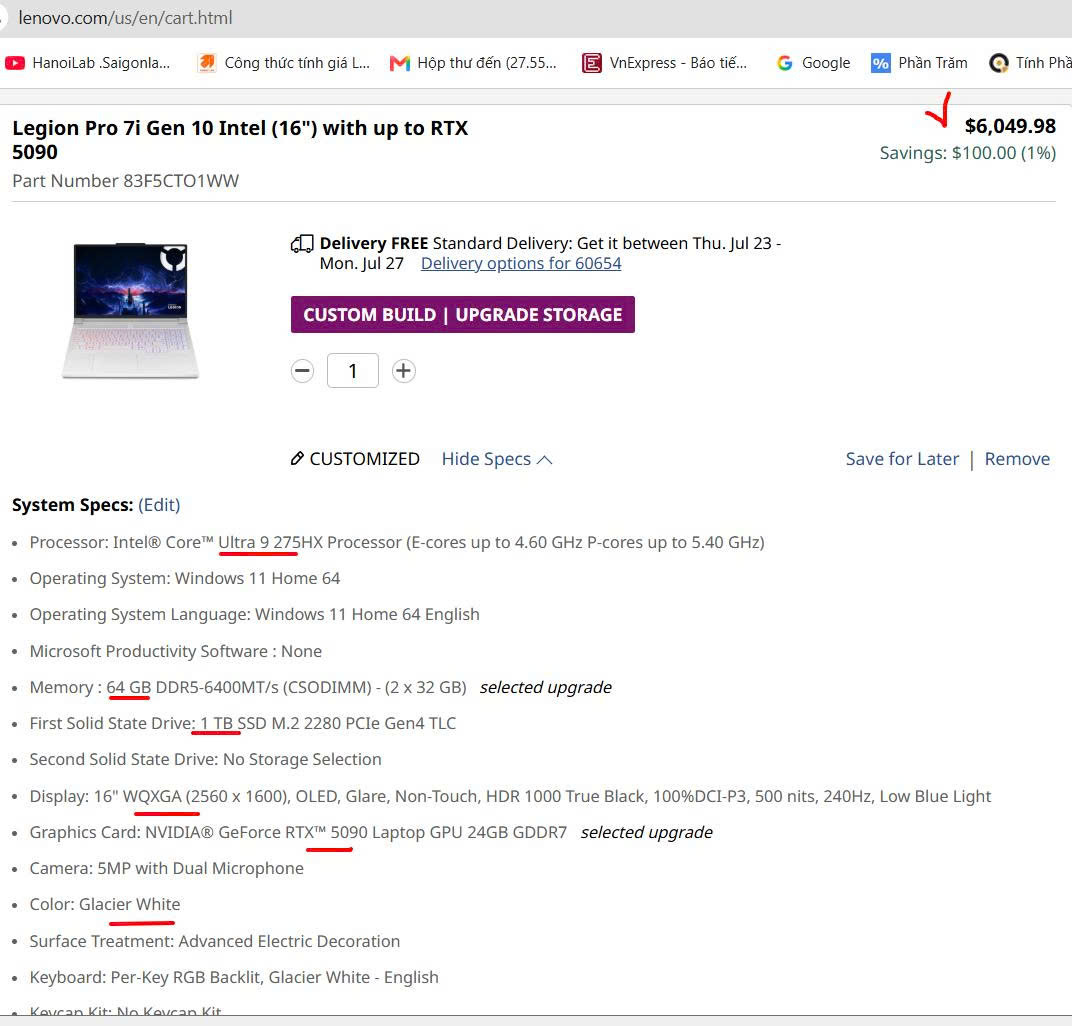Click the Custom Build Upgrade Storage button
1072x1026 pixels.
tap(463, 314)
